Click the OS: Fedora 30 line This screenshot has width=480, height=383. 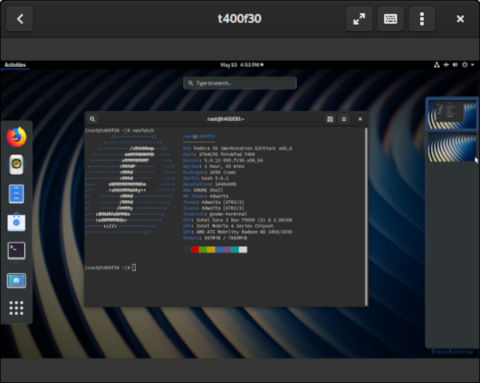tap(238, 148)
